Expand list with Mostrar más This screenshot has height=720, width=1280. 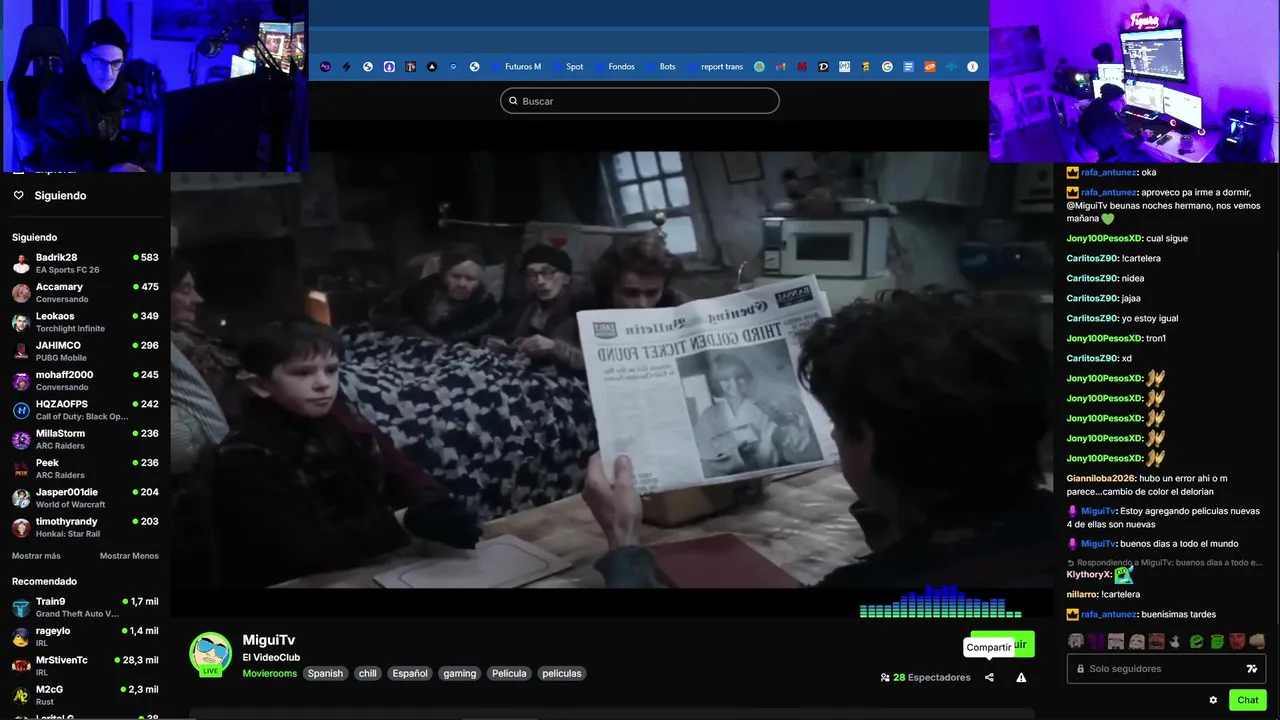[36, 556]
